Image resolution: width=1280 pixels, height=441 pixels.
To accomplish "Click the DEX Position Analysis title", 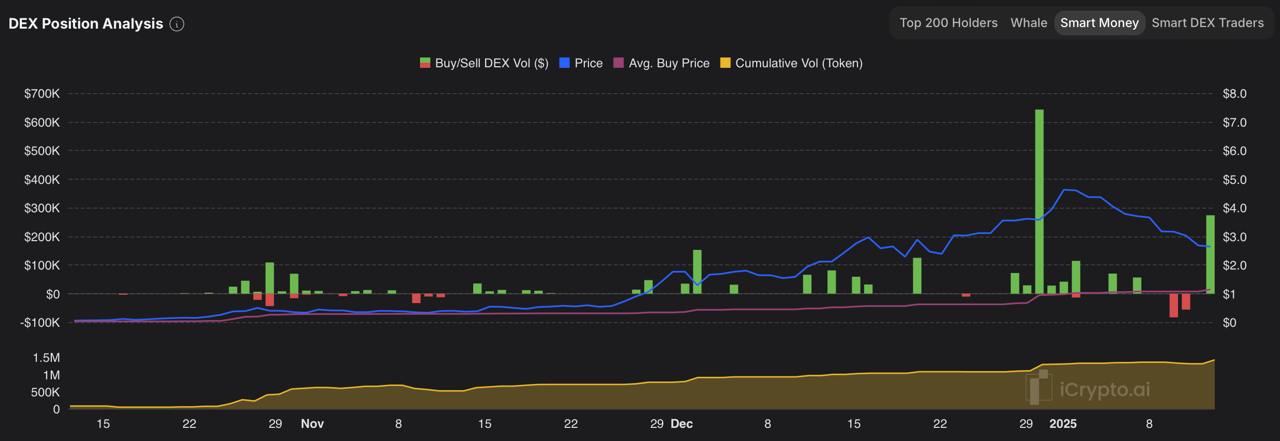I will pyautogui.click(x=85, y=24).
